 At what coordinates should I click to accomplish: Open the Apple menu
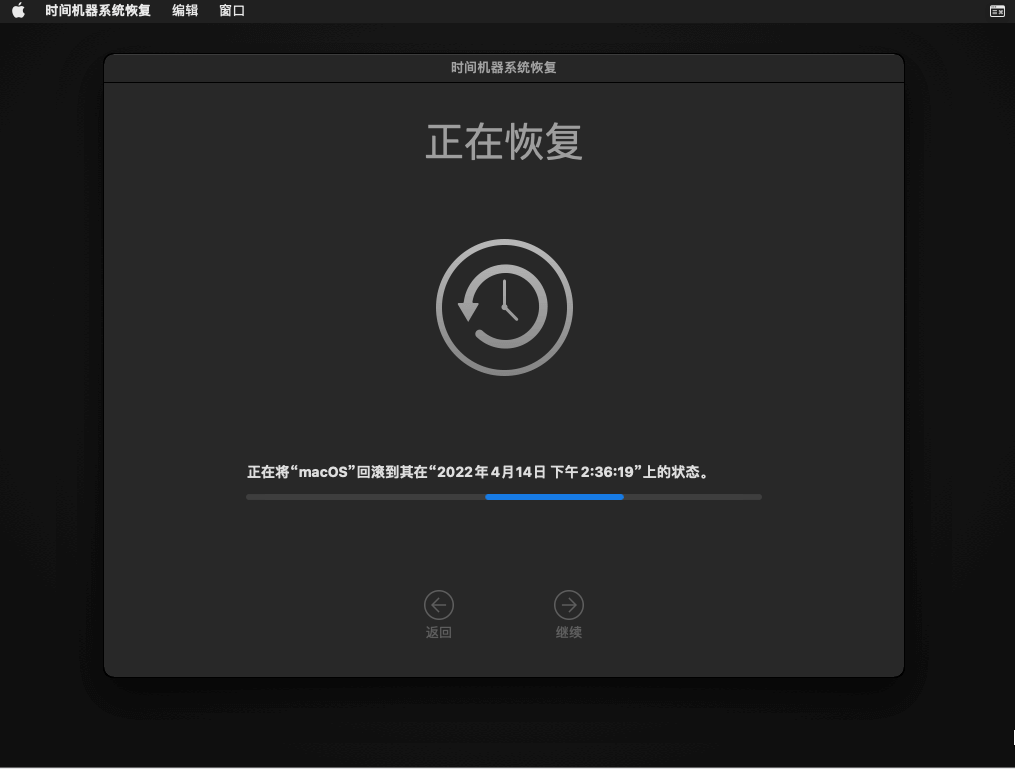[x=18, y=11]
